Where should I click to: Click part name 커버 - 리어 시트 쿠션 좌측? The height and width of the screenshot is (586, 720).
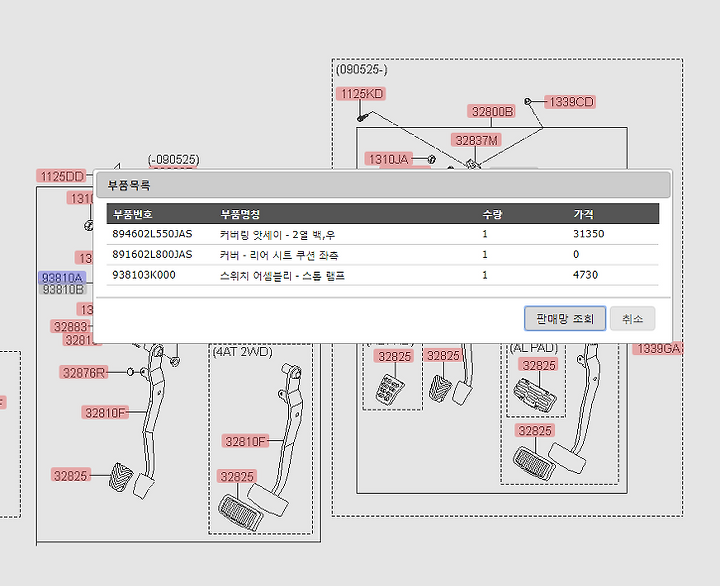coord(279,255)
